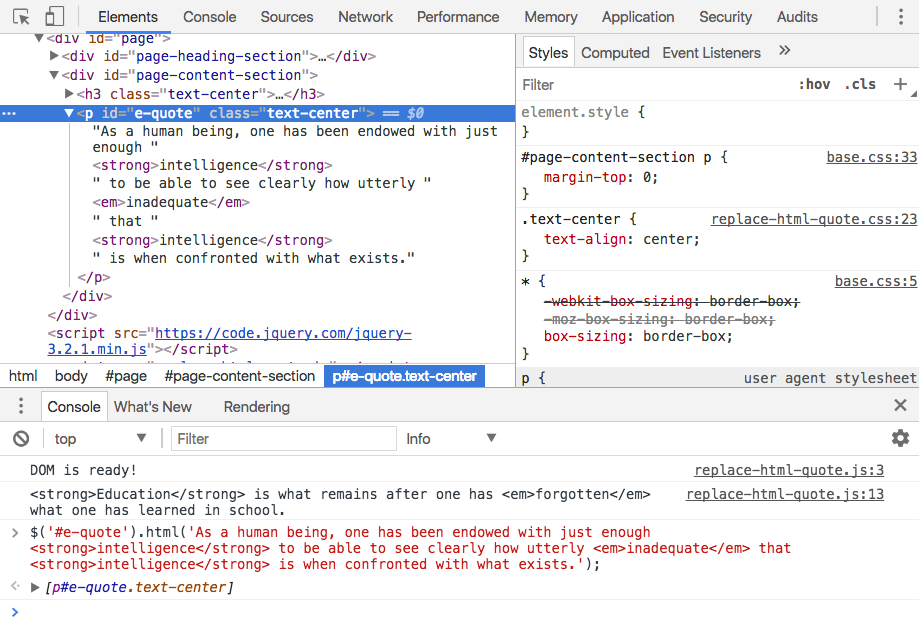Collapse the div id page node
Image resolution: width=919 pixels, height=620 pixels.
pyautogui.click(x=39, y=38)
